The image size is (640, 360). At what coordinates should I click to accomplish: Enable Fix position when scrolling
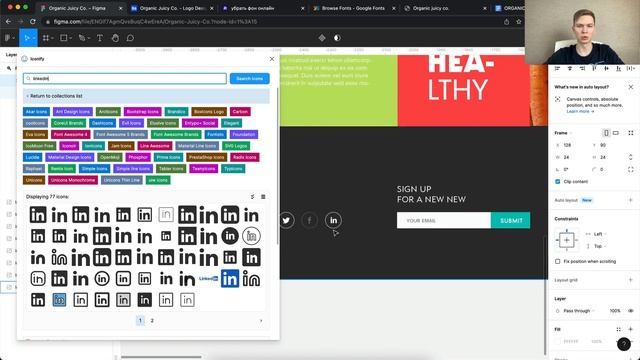click(558, 261)
